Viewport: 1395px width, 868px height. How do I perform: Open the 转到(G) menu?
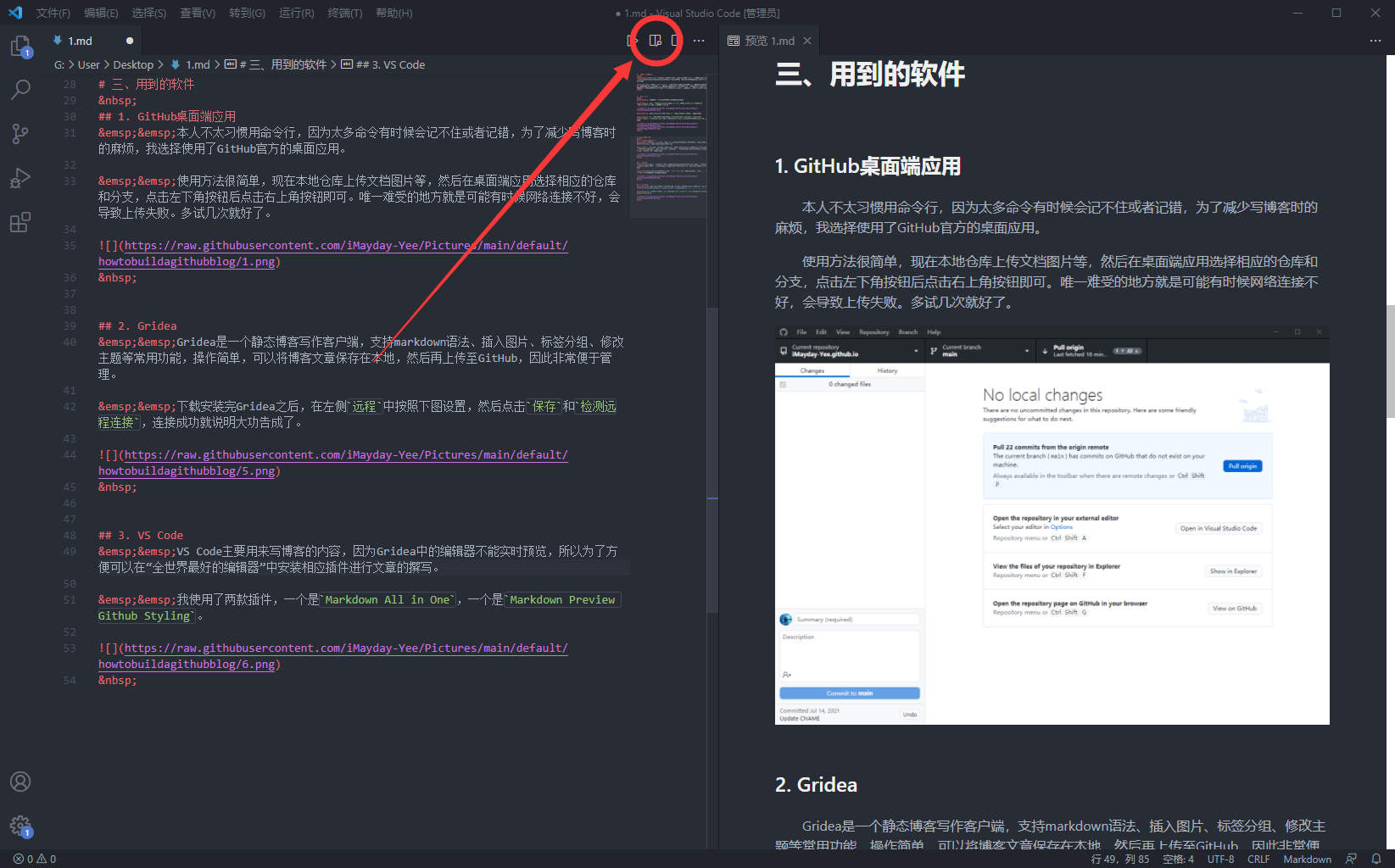click(247, 13)
